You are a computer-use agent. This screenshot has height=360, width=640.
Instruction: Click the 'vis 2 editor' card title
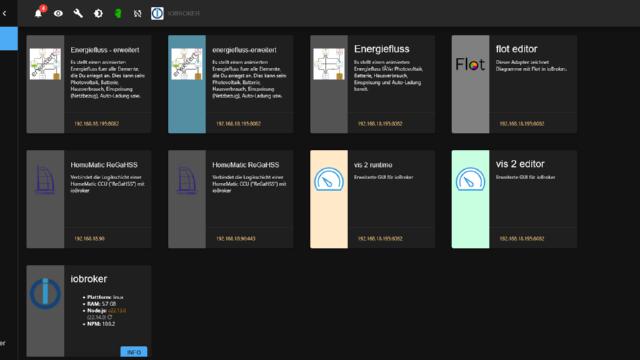[x=520, y=164]
